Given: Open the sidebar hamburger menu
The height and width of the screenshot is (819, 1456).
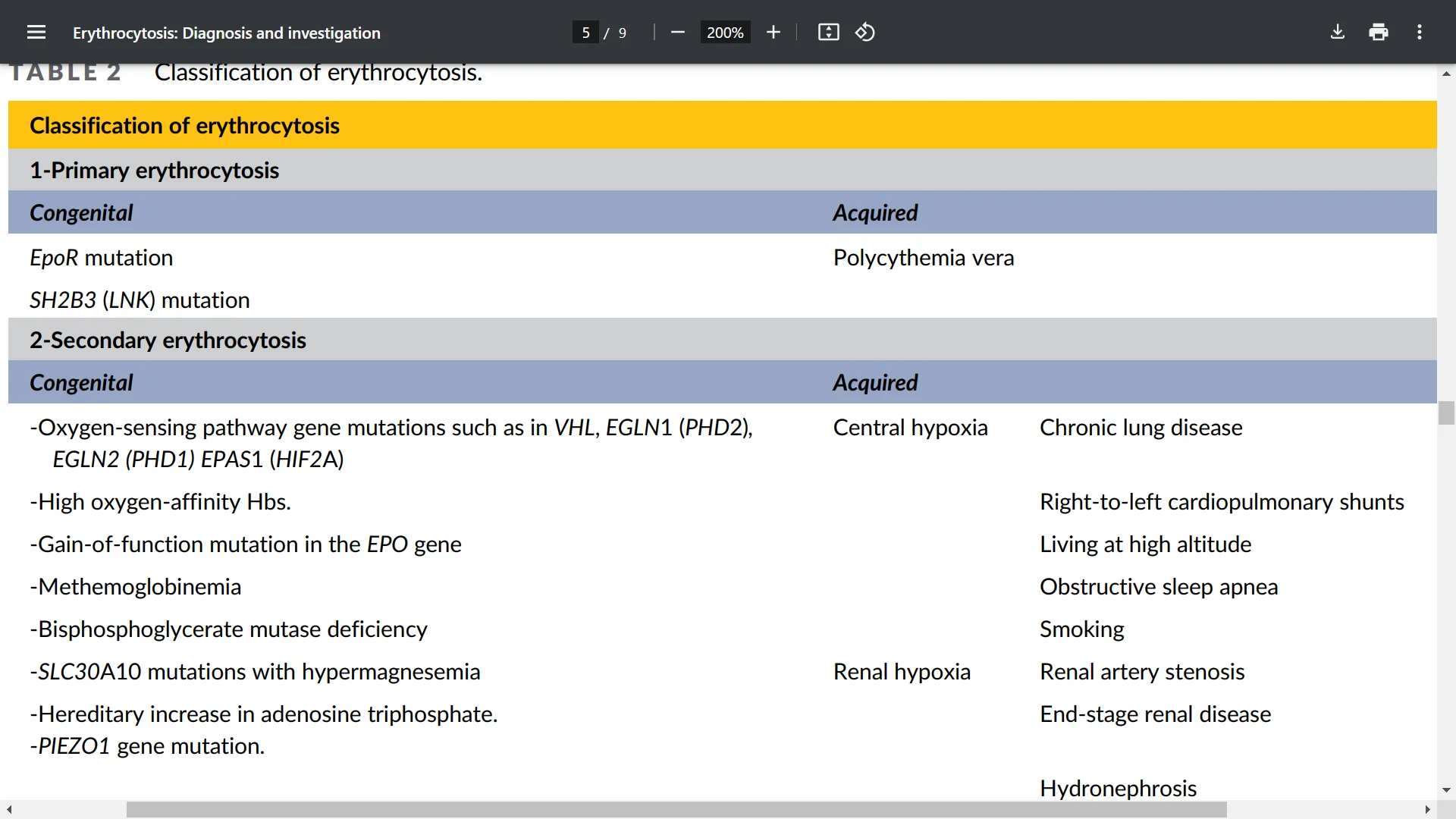Looking at the screenshot, I should tap(36, 32).
